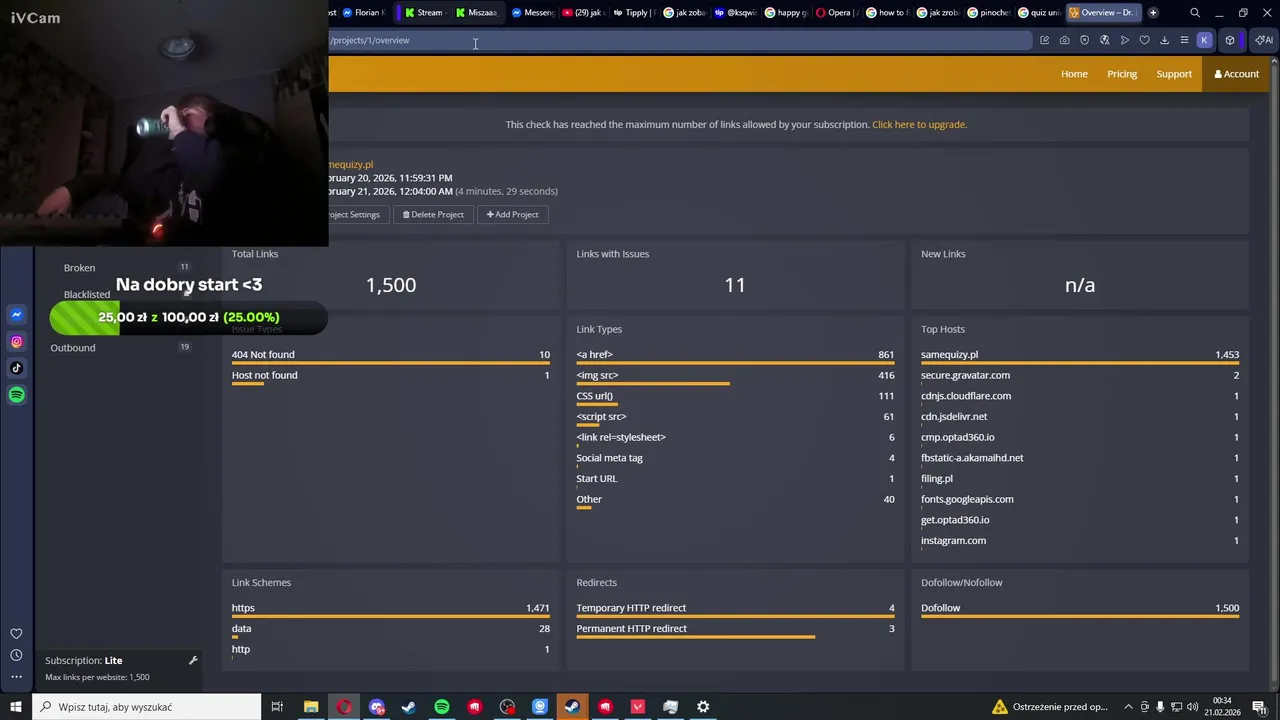Open the three-dot sidebar setup menu
Image resolution: width=1280 pixels, height=720 pixels.
(x=16, y=677)
